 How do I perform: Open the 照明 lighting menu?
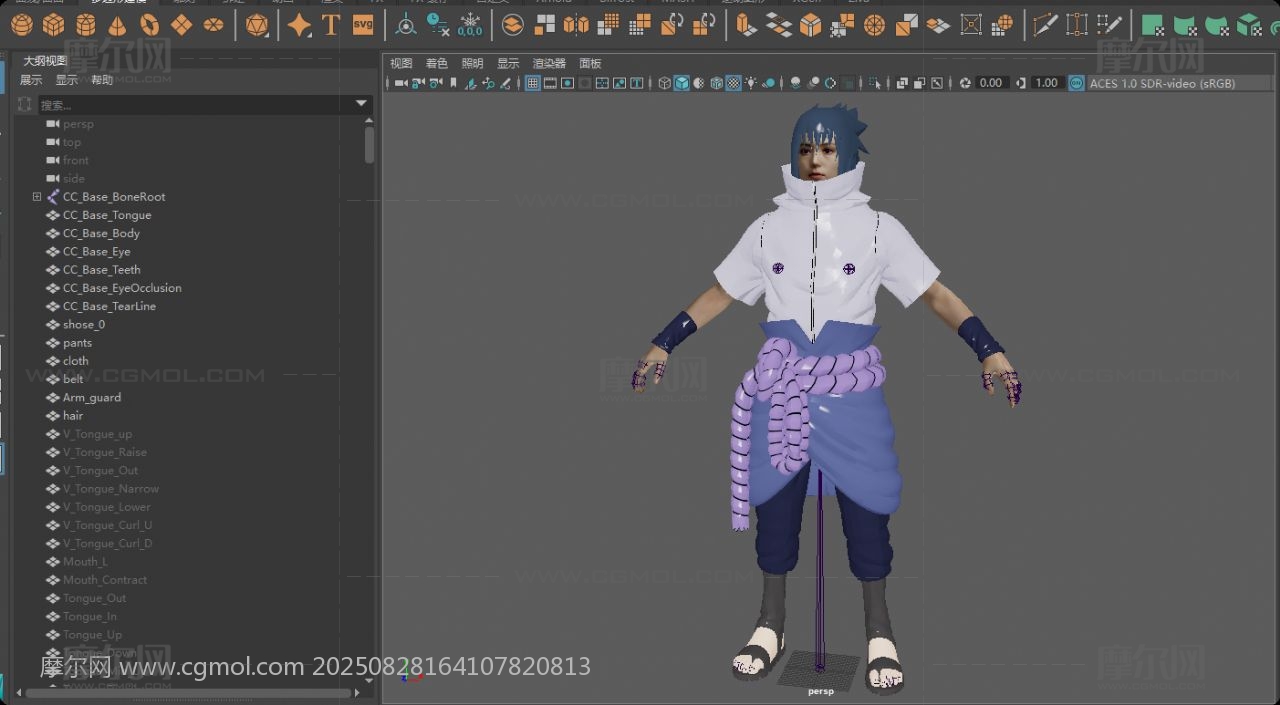(472, 63)
